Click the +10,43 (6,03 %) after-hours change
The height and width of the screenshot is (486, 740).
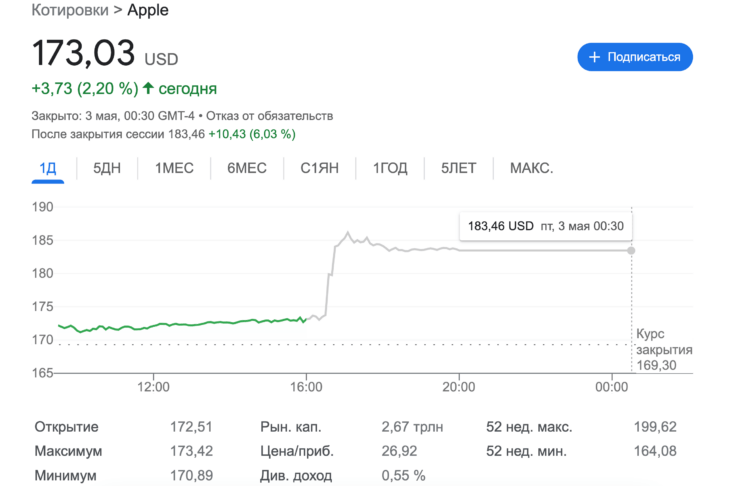[252, 134]
